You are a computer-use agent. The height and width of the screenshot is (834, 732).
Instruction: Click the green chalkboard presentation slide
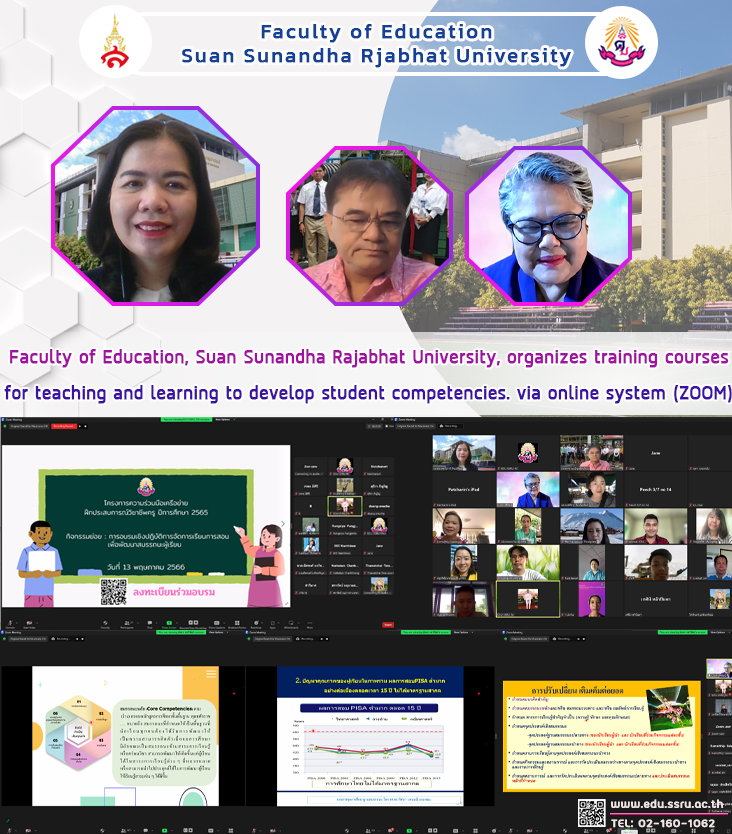(145, 524)
